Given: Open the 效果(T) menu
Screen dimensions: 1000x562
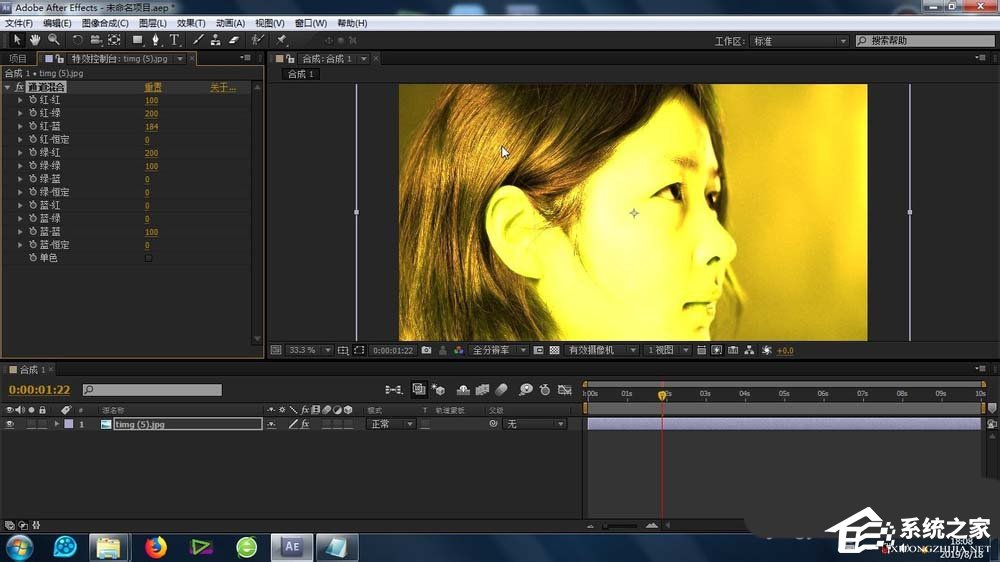Looking at the screenshot, I should pyautogui.click(x=190, y=23).
